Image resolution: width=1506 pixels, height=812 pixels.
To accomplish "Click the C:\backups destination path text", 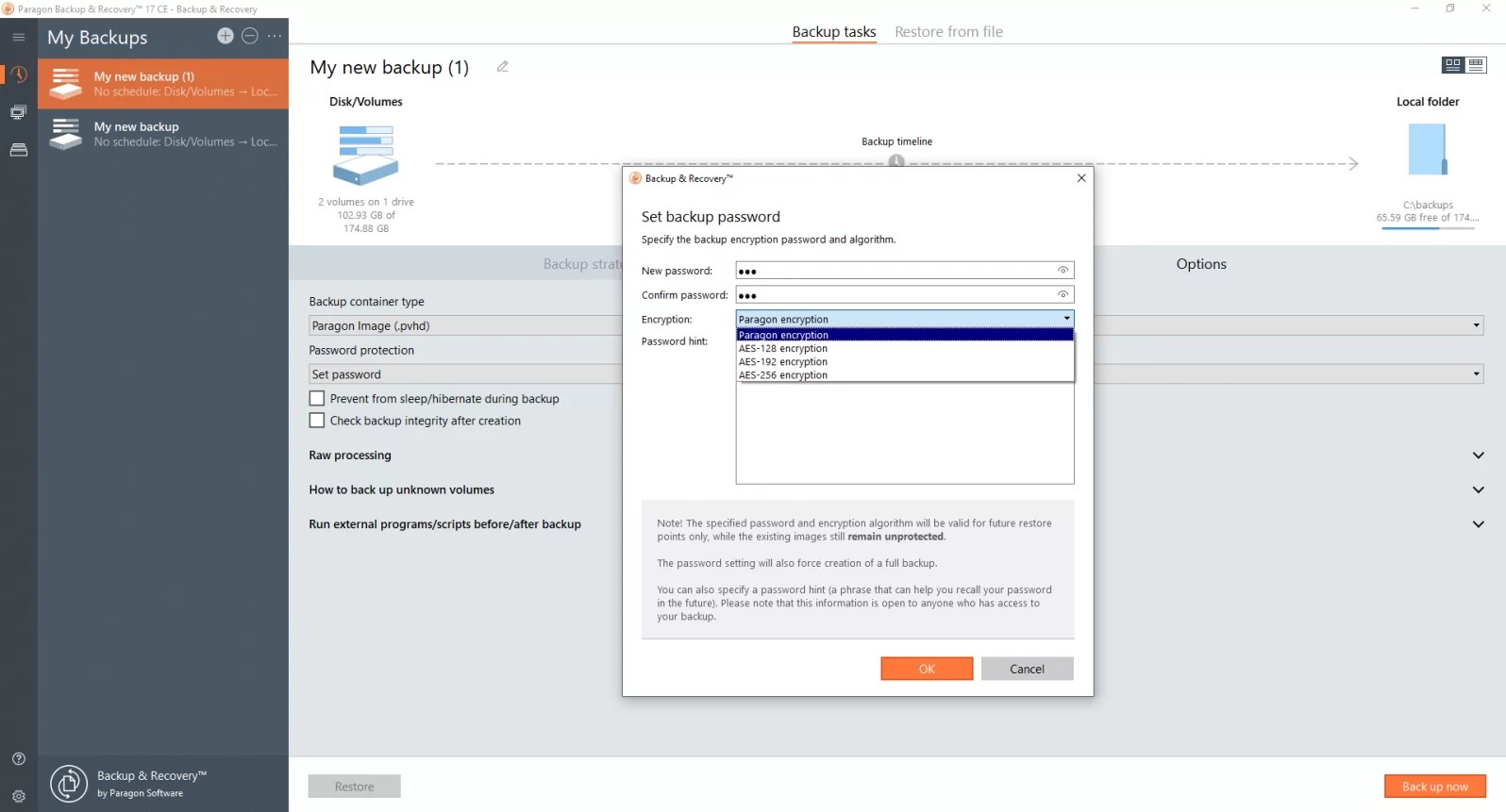I will click(1428, 205).
